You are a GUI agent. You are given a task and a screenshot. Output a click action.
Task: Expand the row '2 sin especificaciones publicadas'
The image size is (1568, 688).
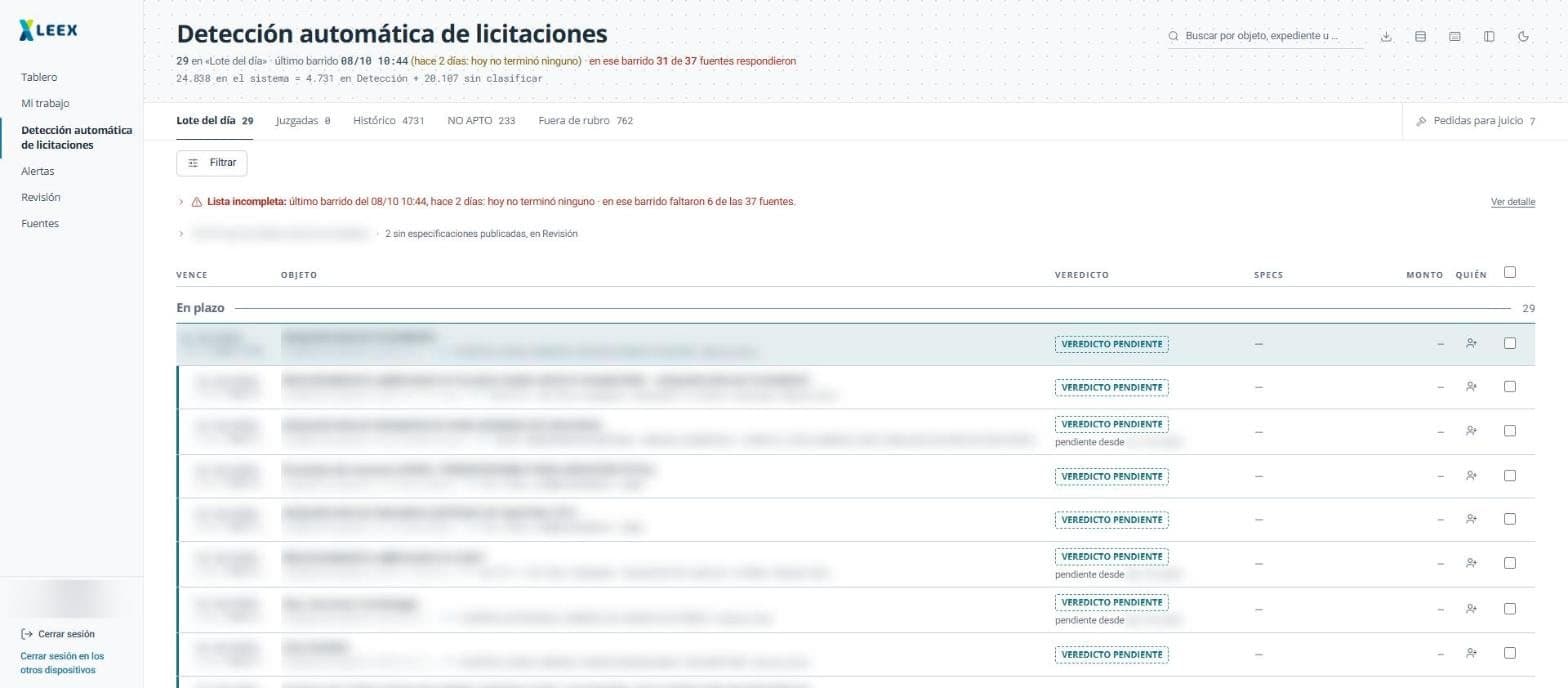point(181,234)
